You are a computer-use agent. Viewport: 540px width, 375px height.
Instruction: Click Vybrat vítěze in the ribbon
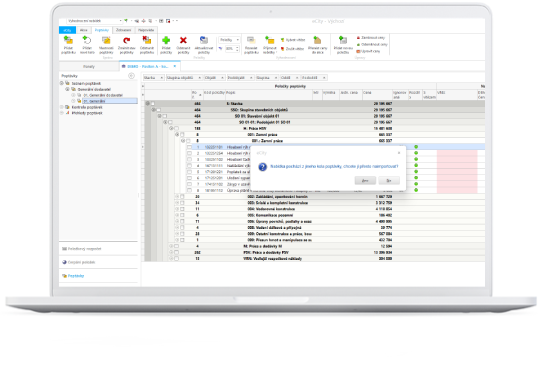(x=293, y=40)
